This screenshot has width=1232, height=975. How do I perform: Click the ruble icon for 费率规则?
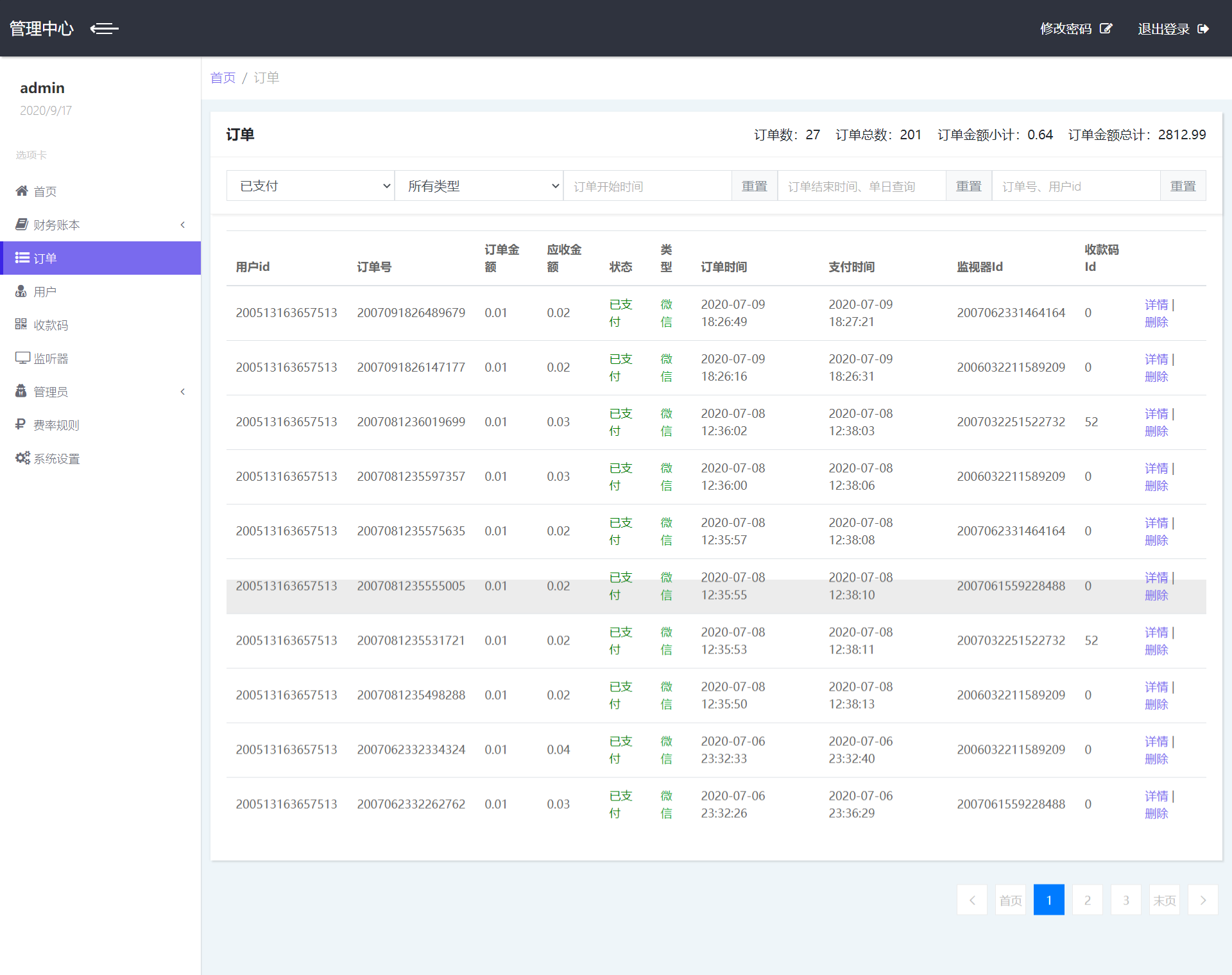[x=21, y=424]
